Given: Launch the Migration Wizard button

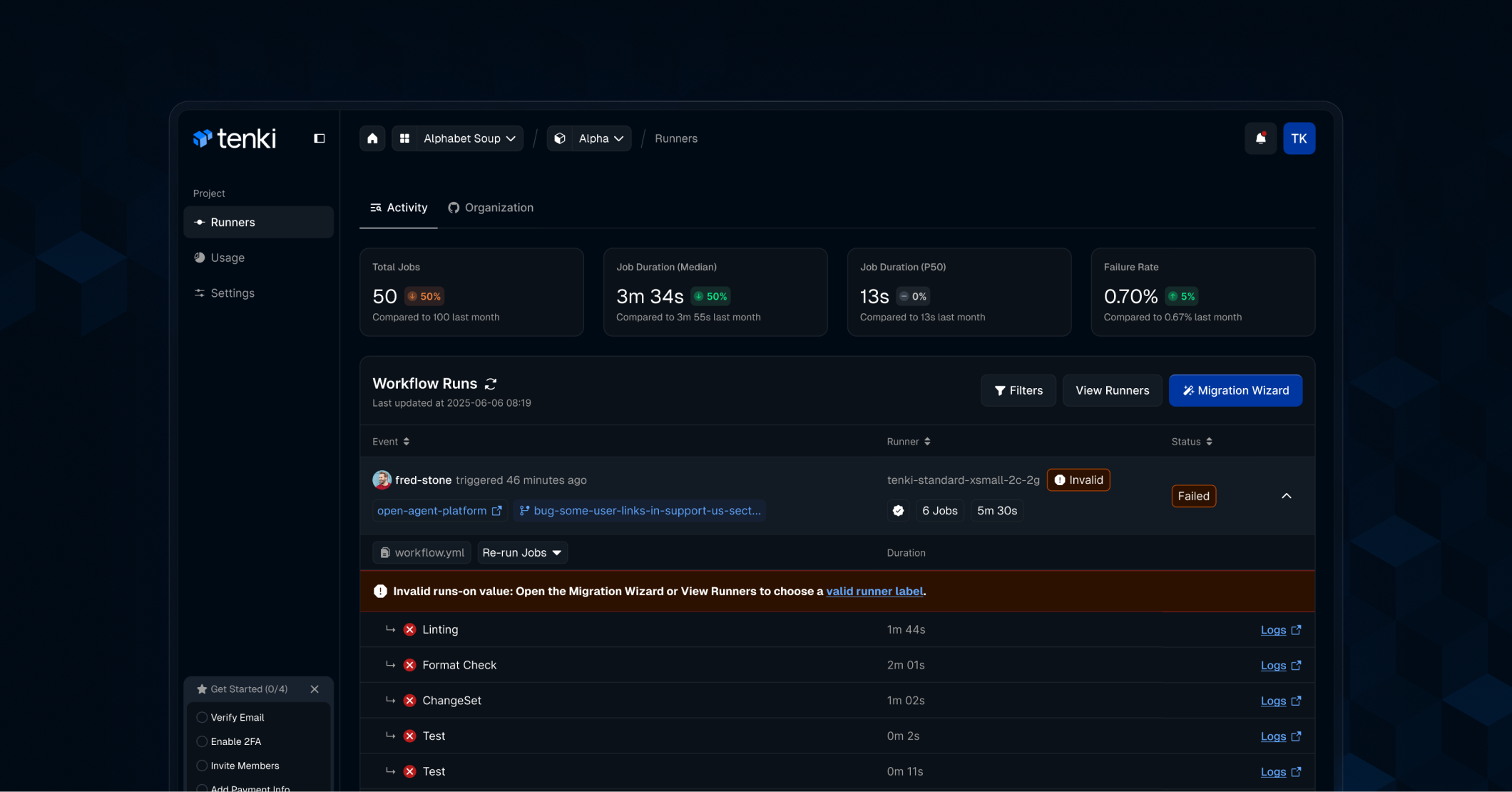Looking at the screenshot, I should click(1235, 390).
